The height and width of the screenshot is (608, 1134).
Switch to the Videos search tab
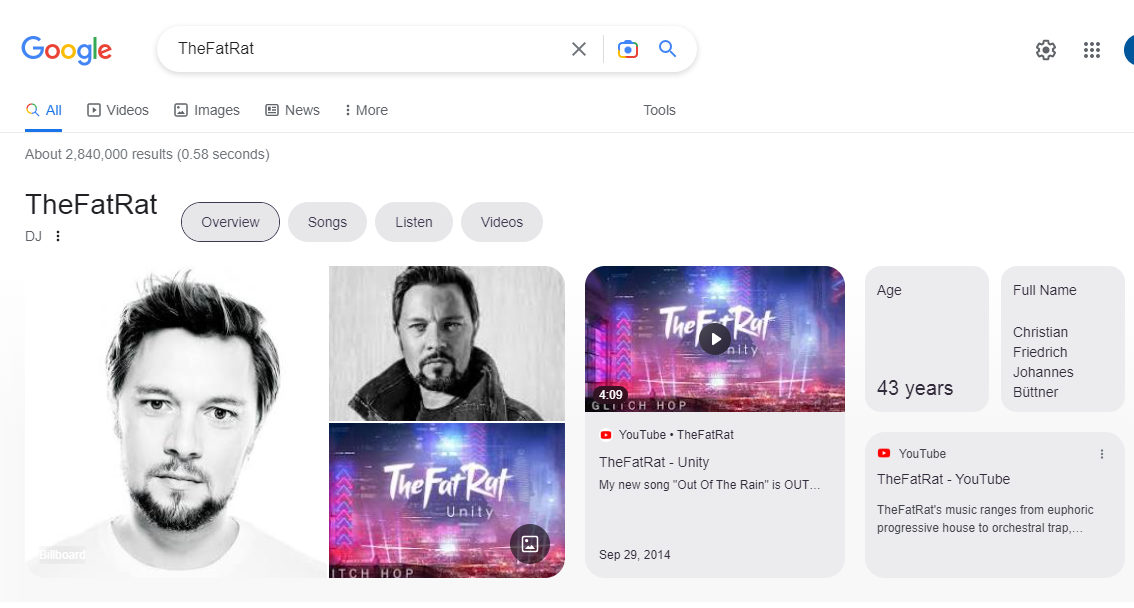pos(118,110)
